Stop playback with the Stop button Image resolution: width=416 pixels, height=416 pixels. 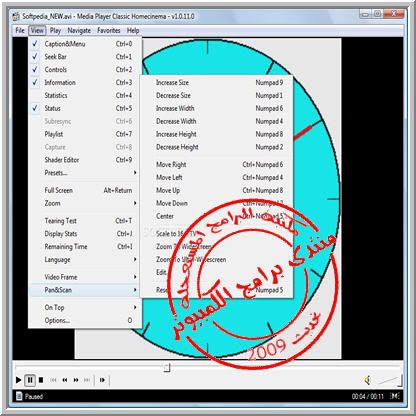[x=41, y=380]
